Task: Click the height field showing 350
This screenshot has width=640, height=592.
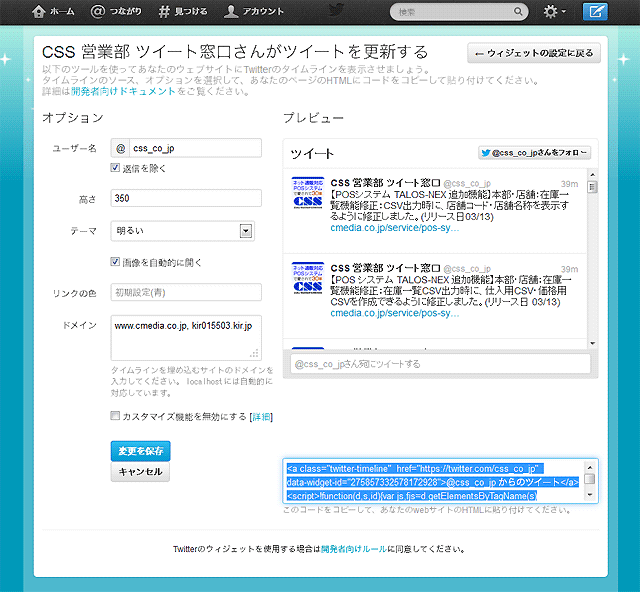Action: (x=186, y=198)
